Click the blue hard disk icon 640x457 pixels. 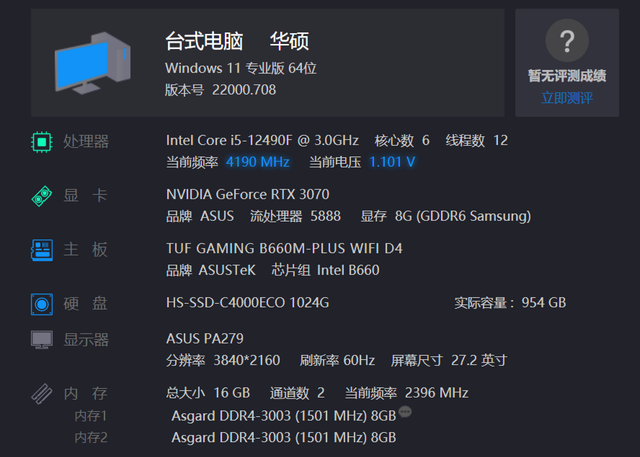(42, 304)
